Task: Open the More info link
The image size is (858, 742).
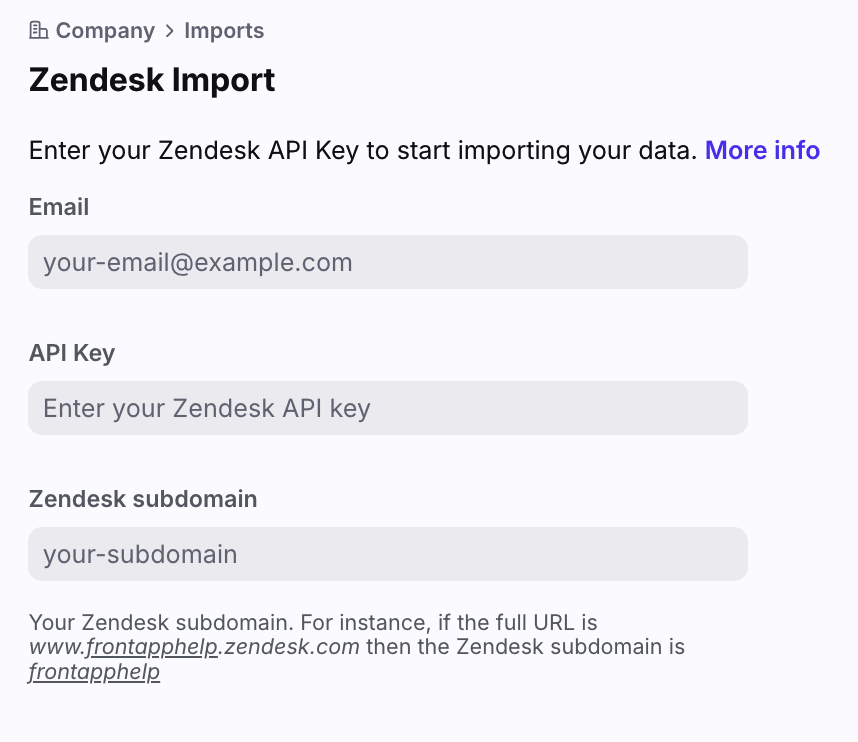Action: click(x=762, y=150)
